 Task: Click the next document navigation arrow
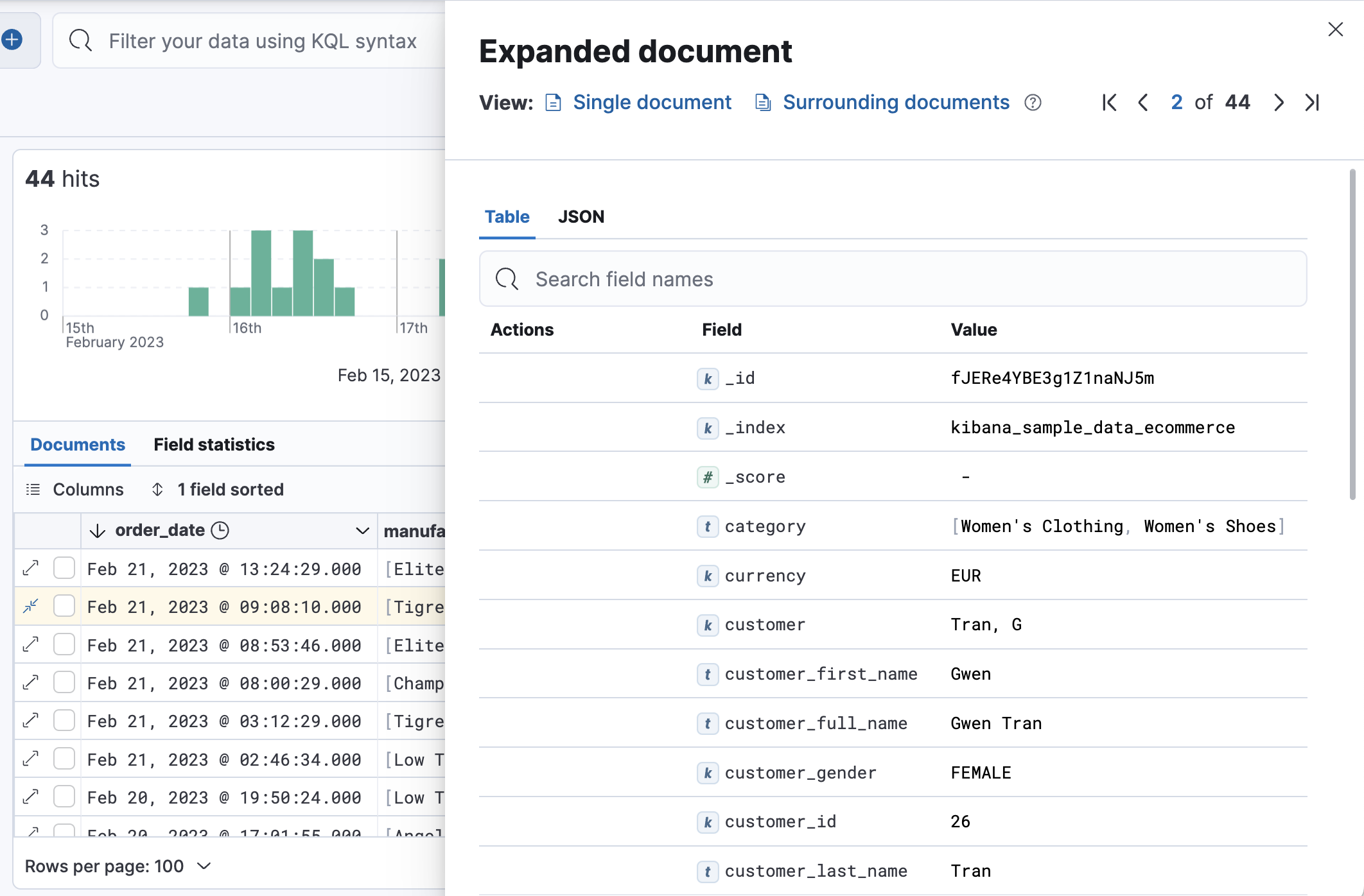click(x=1278, y=102)
